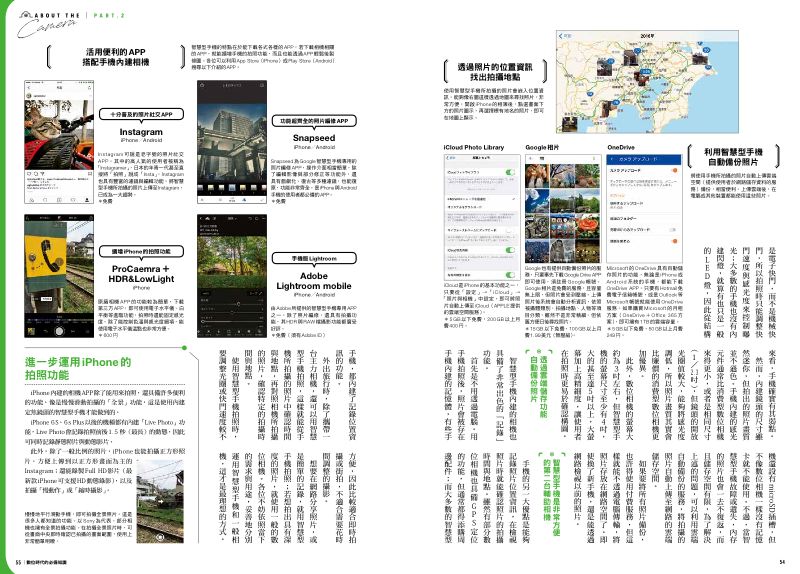800x574 pixels.
Task: Toggle the bottom green switch in the iCloud screenshot
Action: pos(510,275)
